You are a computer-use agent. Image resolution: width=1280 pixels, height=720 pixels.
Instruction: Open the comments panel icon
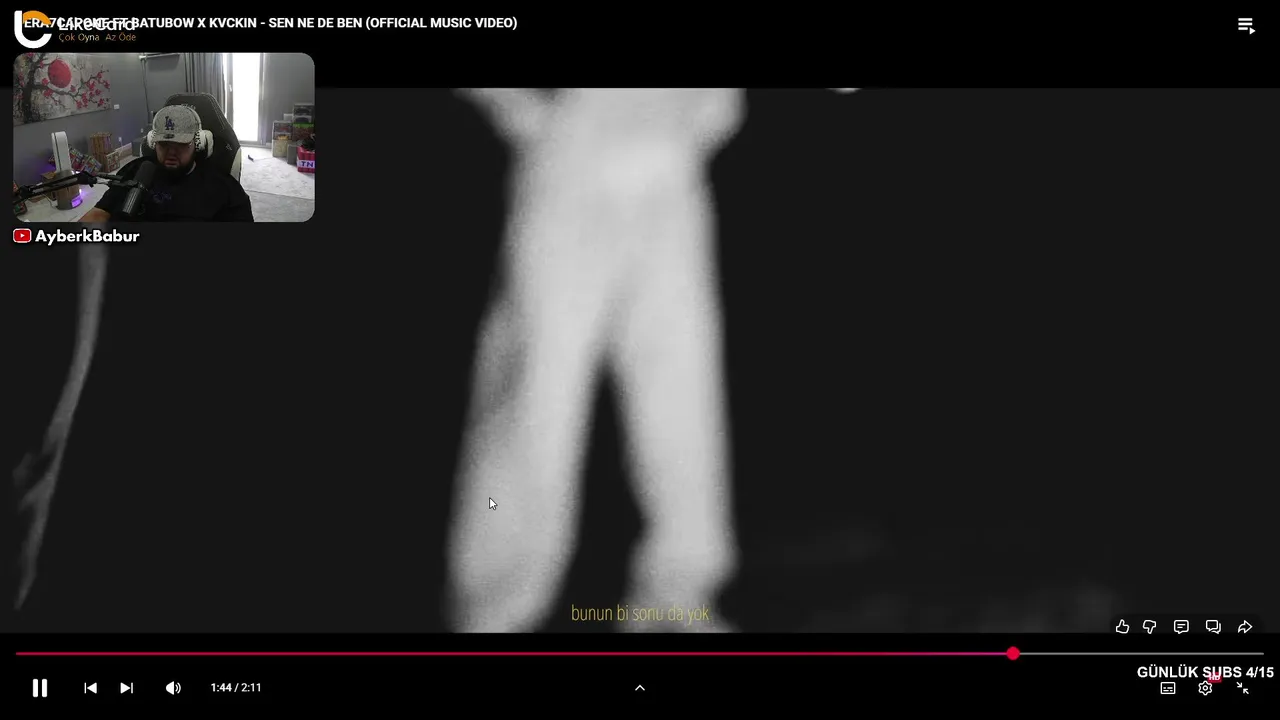click(x=1181, y=627)
